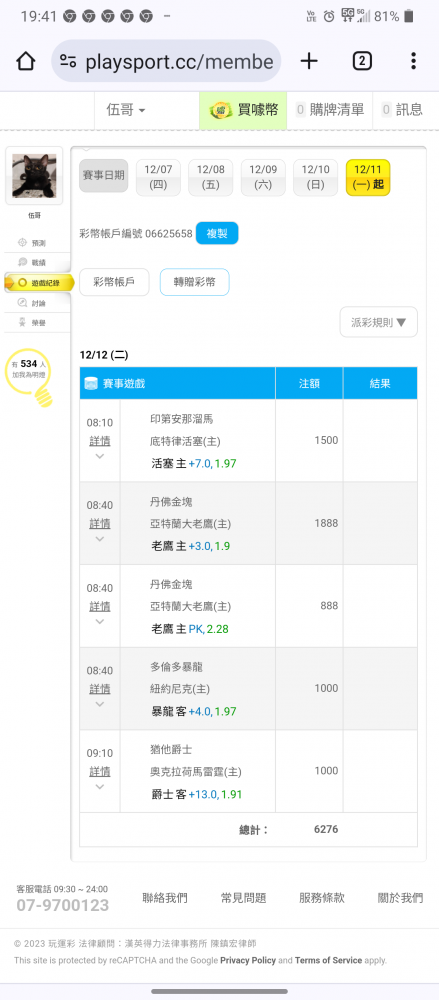Tap the 534 friends lightbulb badge

[x=29, y=376]
